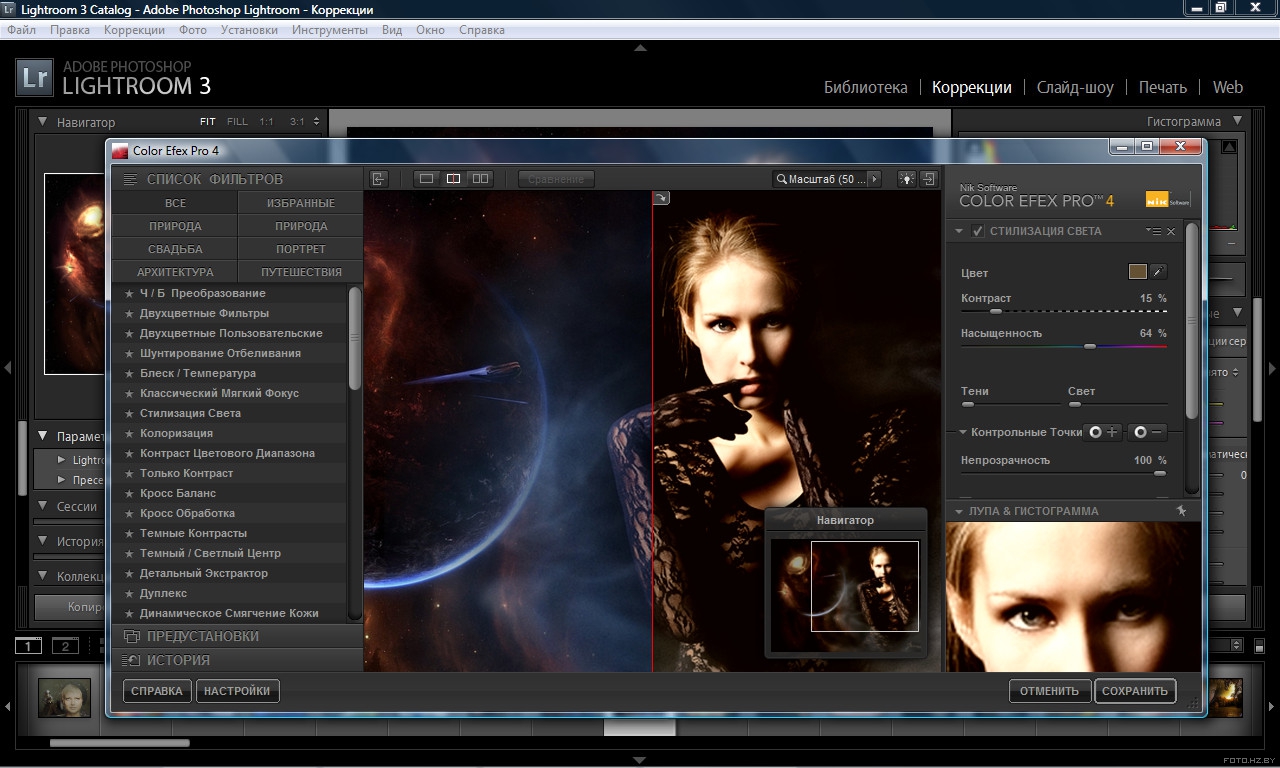Toggle favorite star for Кросс Баланс
The height and width of the screenshot is (768, 1280).
click(129, 493)
